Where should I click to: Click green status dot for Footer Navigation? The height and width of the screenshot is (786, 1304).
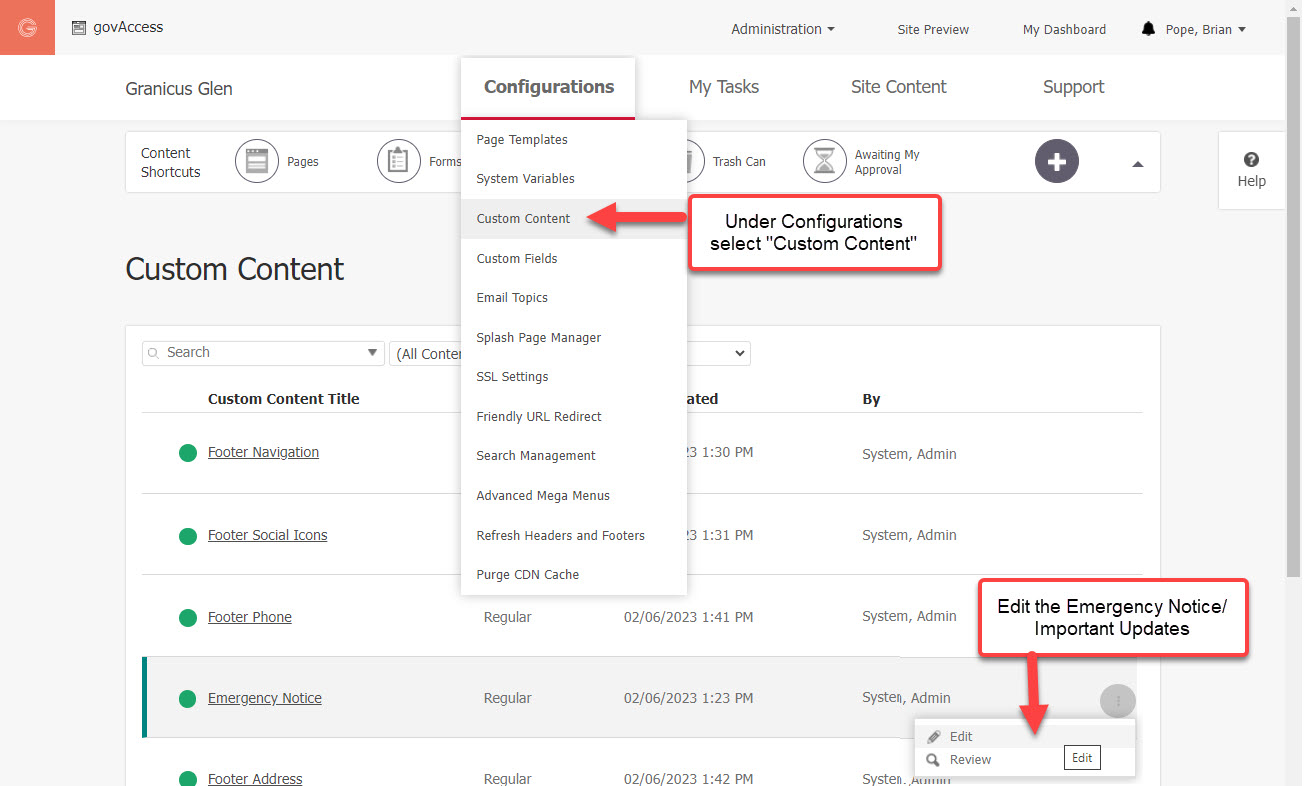click(187, 453)
